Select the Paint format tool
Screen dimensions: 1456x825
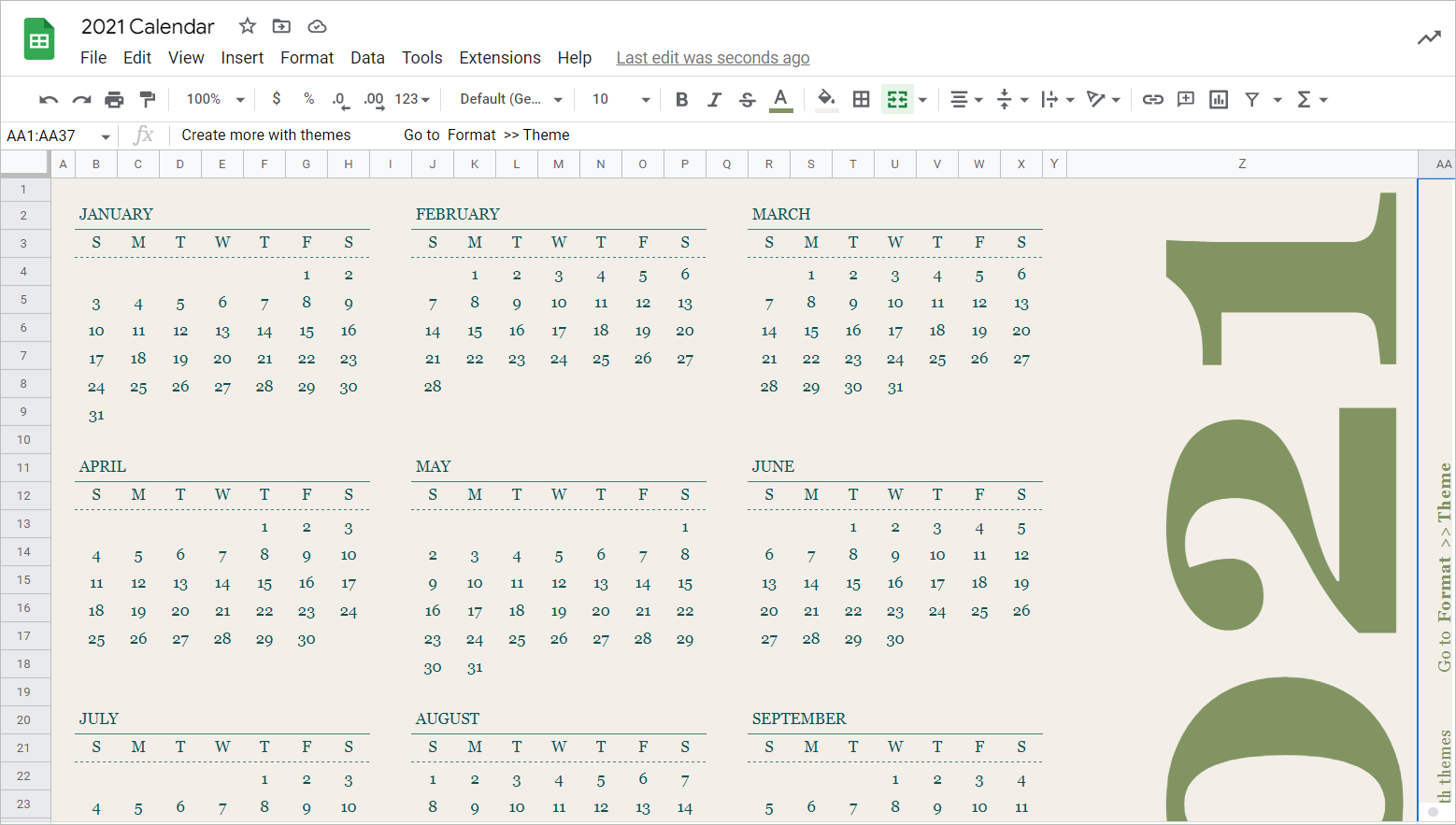point(147,98)
